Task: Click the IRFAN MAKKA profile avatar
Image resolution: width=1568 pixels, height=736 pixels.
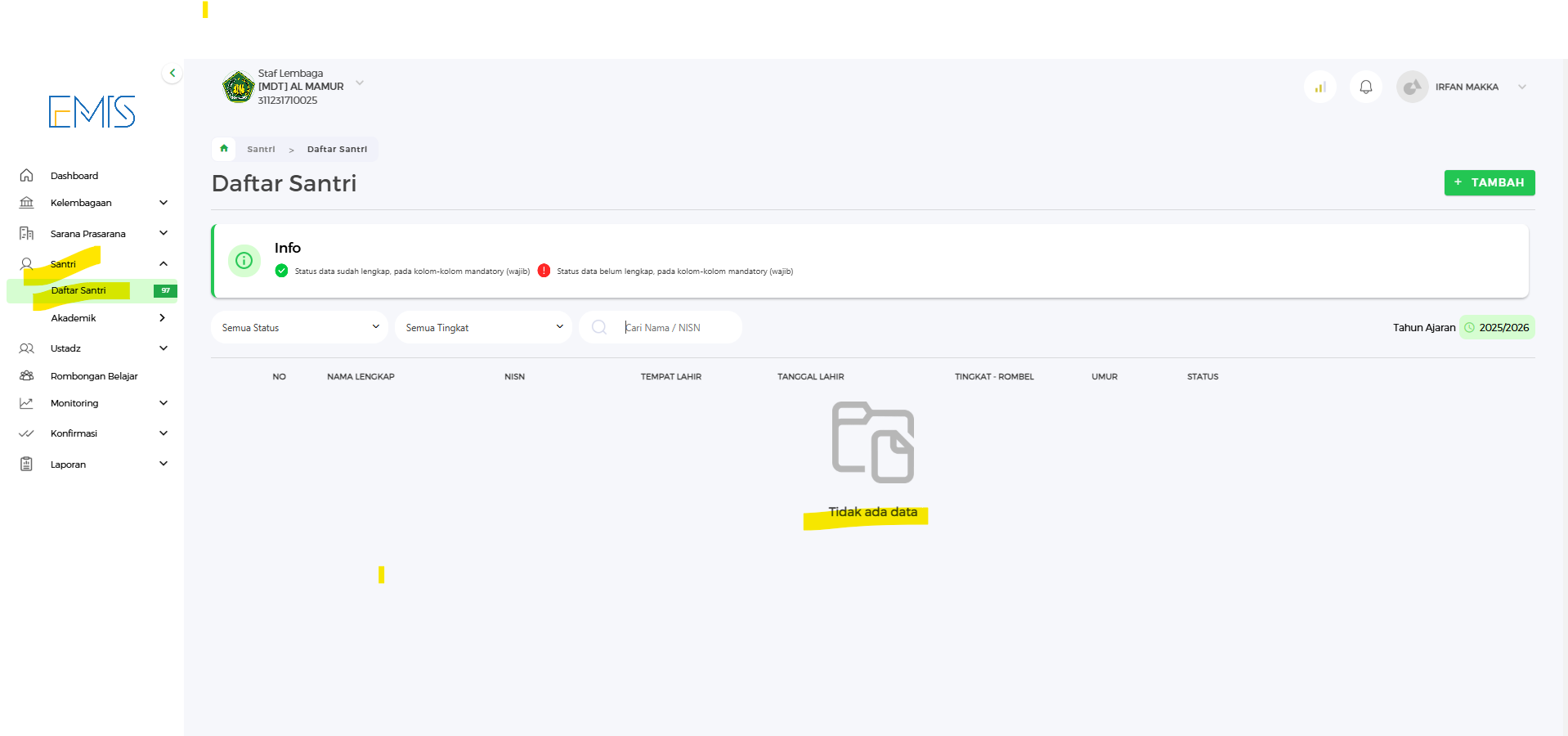Action: [x=1412, y=87]
